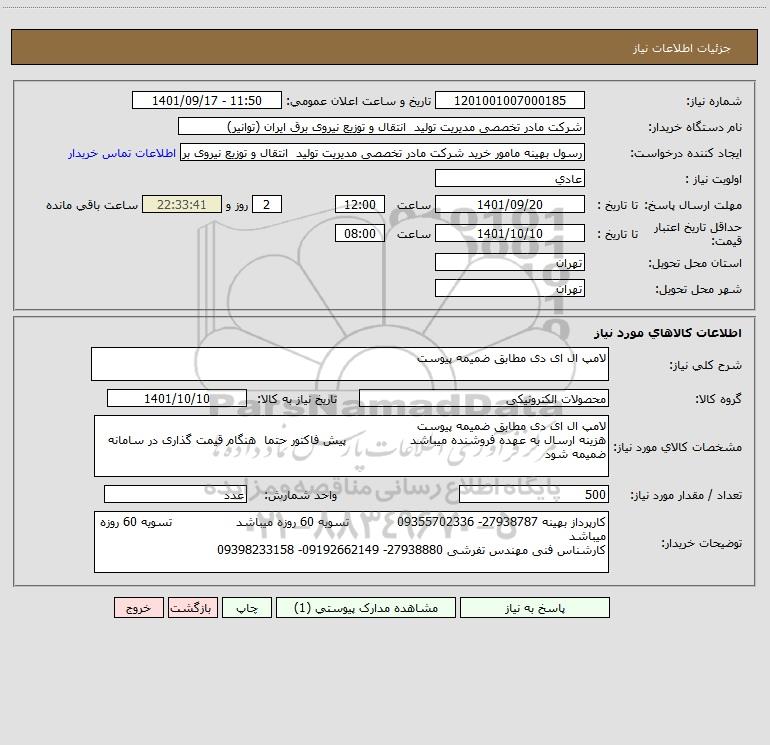Click the شرح کلی نیاز text box
This screenshot has width=770, height=745.
point(350,364)
